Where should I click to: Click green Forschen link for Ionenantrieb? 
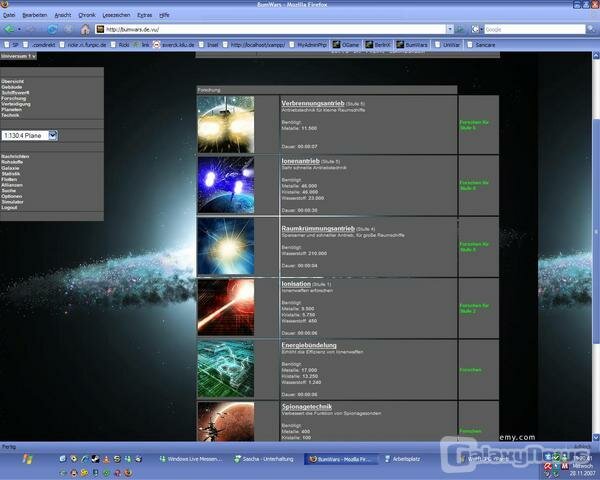pos(474,186)
